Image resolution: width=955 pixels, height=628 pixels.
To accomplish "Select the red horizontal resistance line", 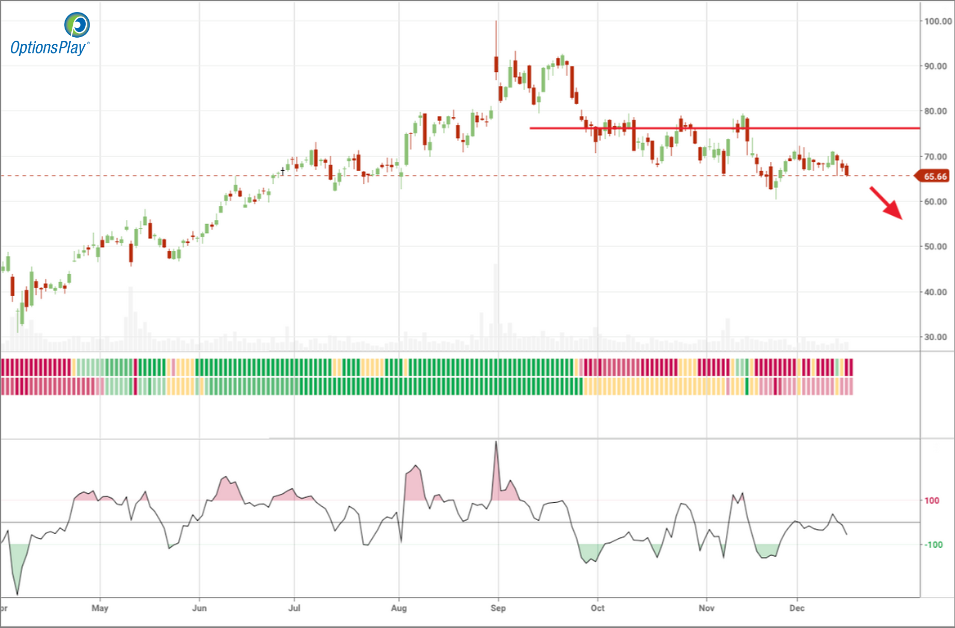I will coord(700,128).
